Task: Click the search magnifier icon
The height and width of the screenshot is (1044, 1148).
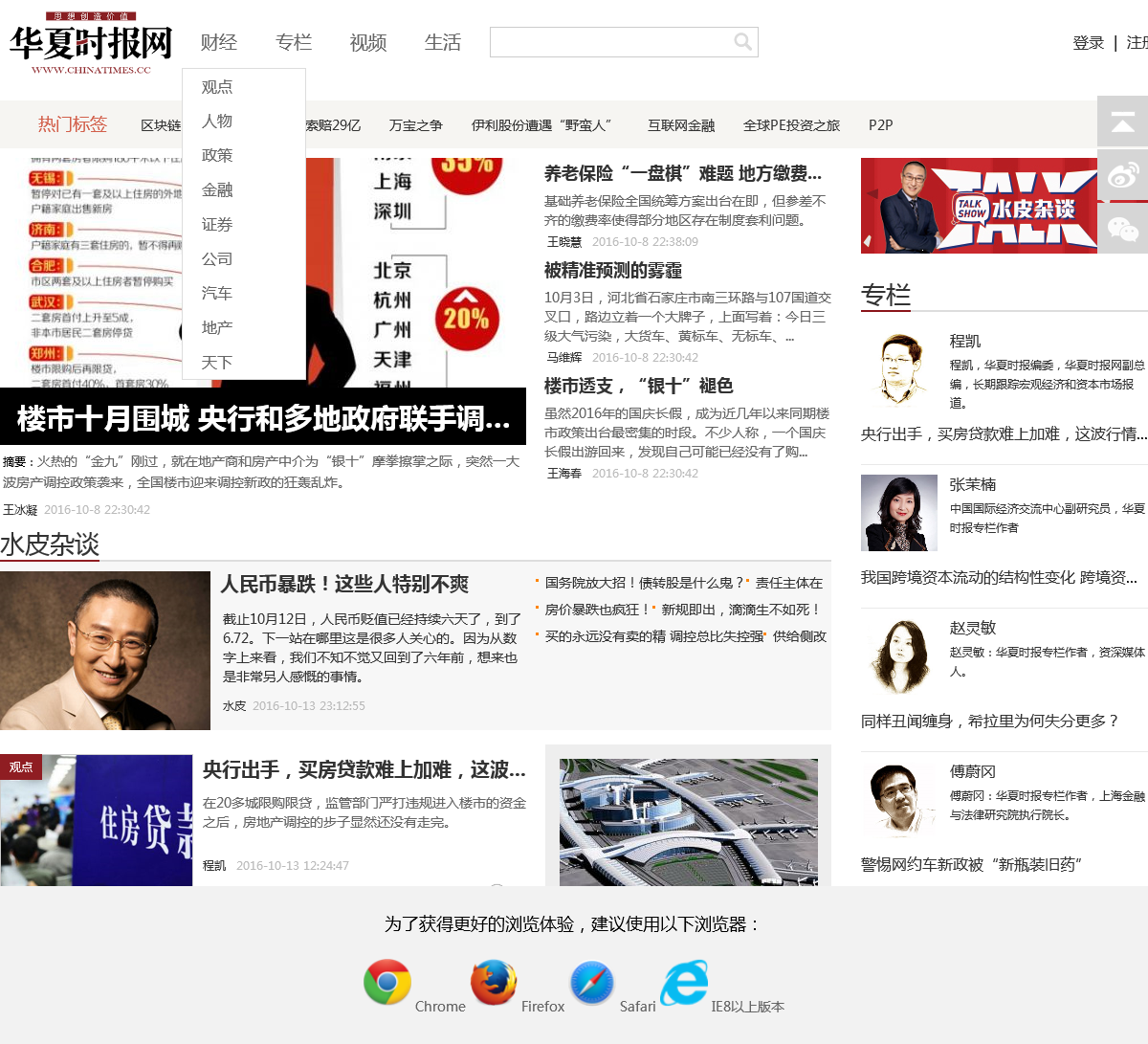Action: 742,42
